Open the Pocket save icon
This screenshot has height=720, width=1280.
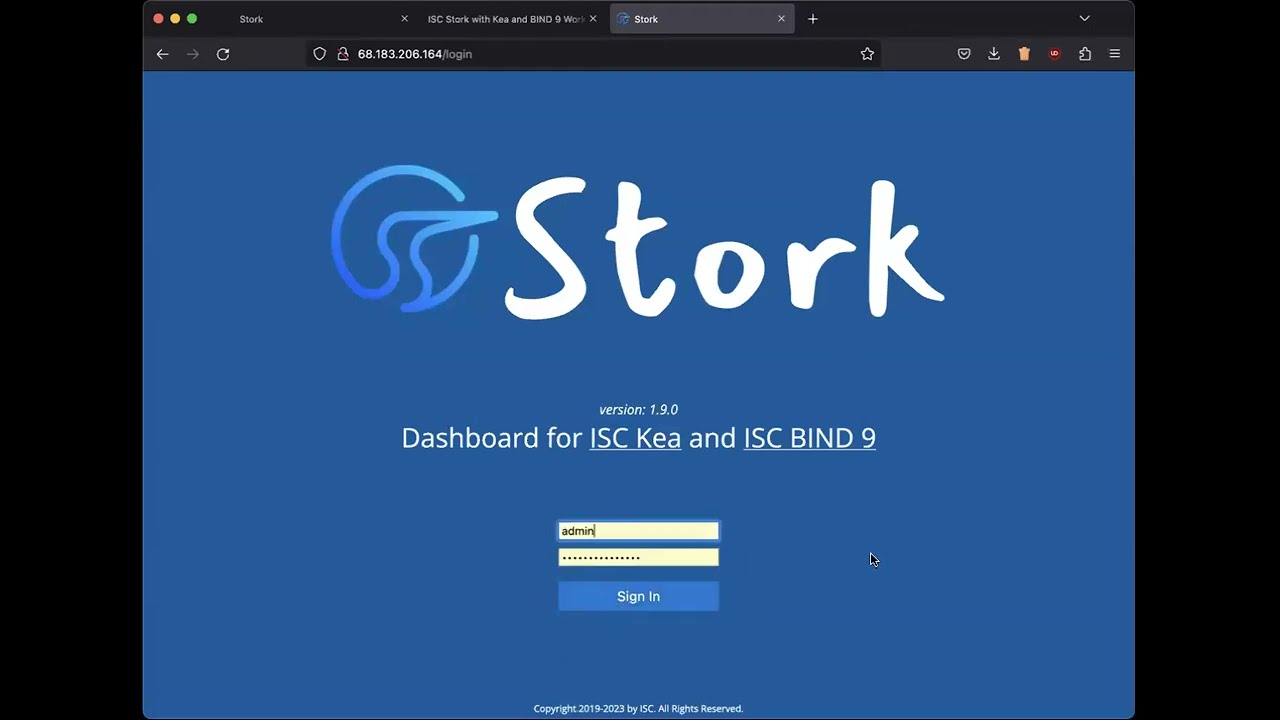point(964,54)
